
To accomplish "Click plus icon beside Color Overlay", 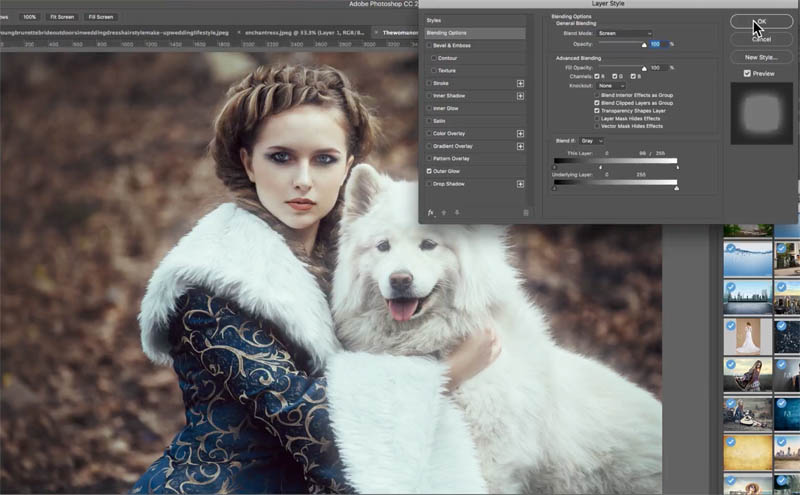I will [520, 133].
